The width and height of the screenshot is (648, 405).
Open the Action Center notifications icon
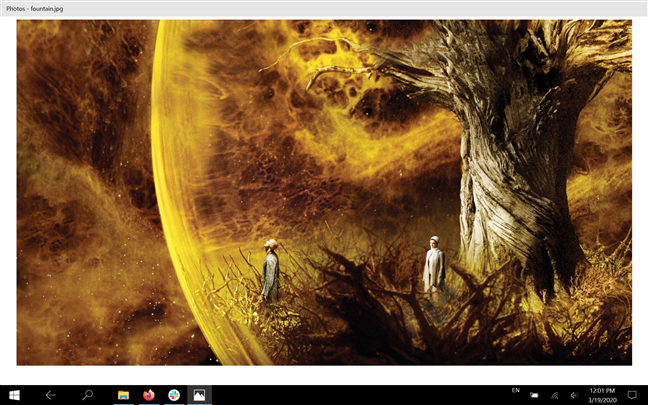click(x=632, y=395)
